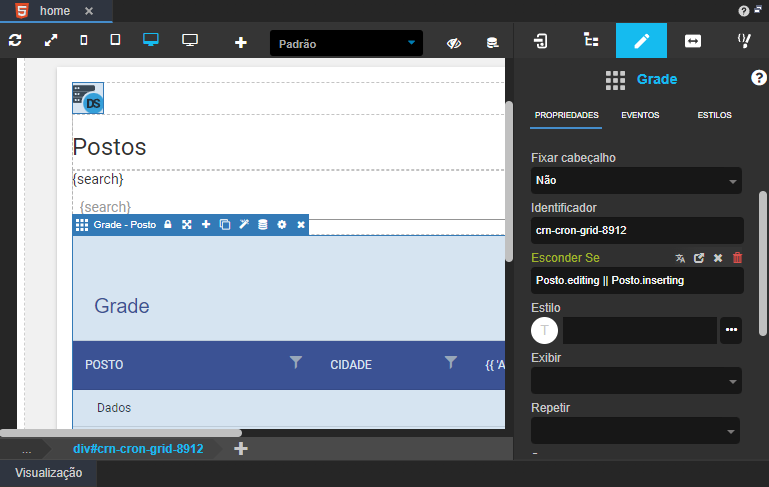The height and width of the screenshot is (487, 769).
Task: Open the Exibir dropdown
Action: coord(636,381)
